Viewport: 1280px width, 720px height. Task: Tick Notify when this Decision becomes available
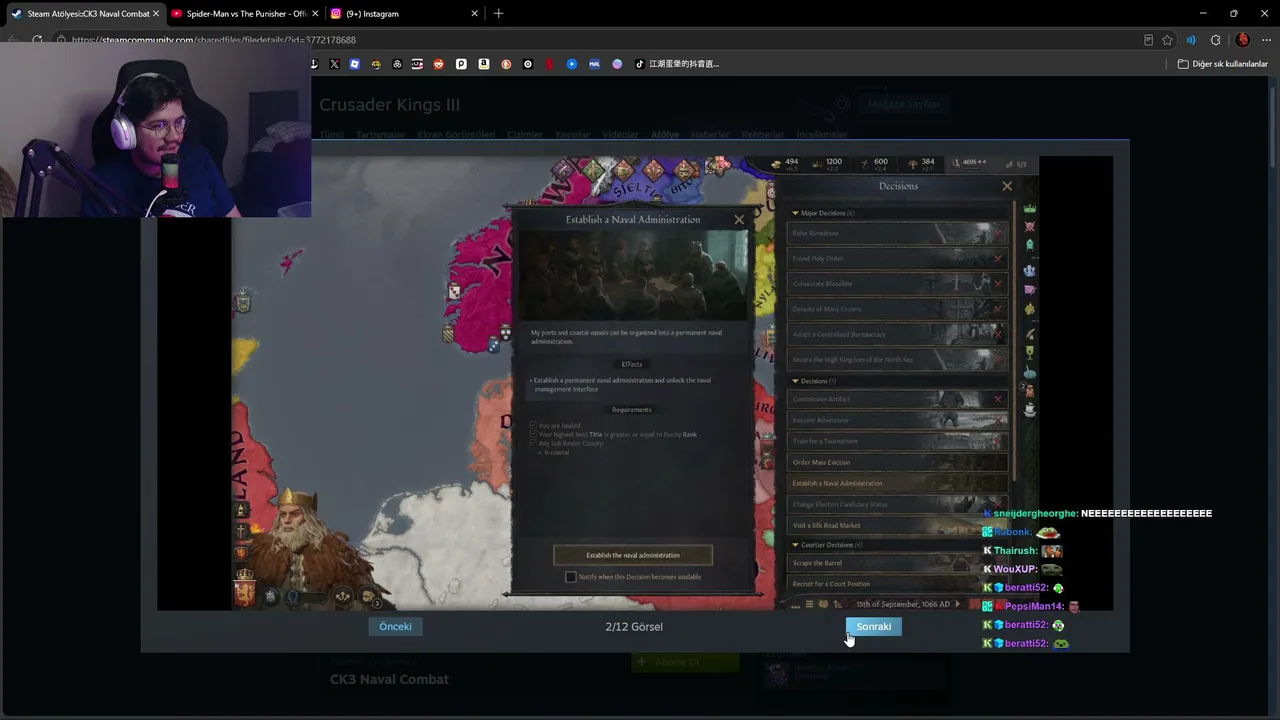pyautogui.click(x=571, y=577)
